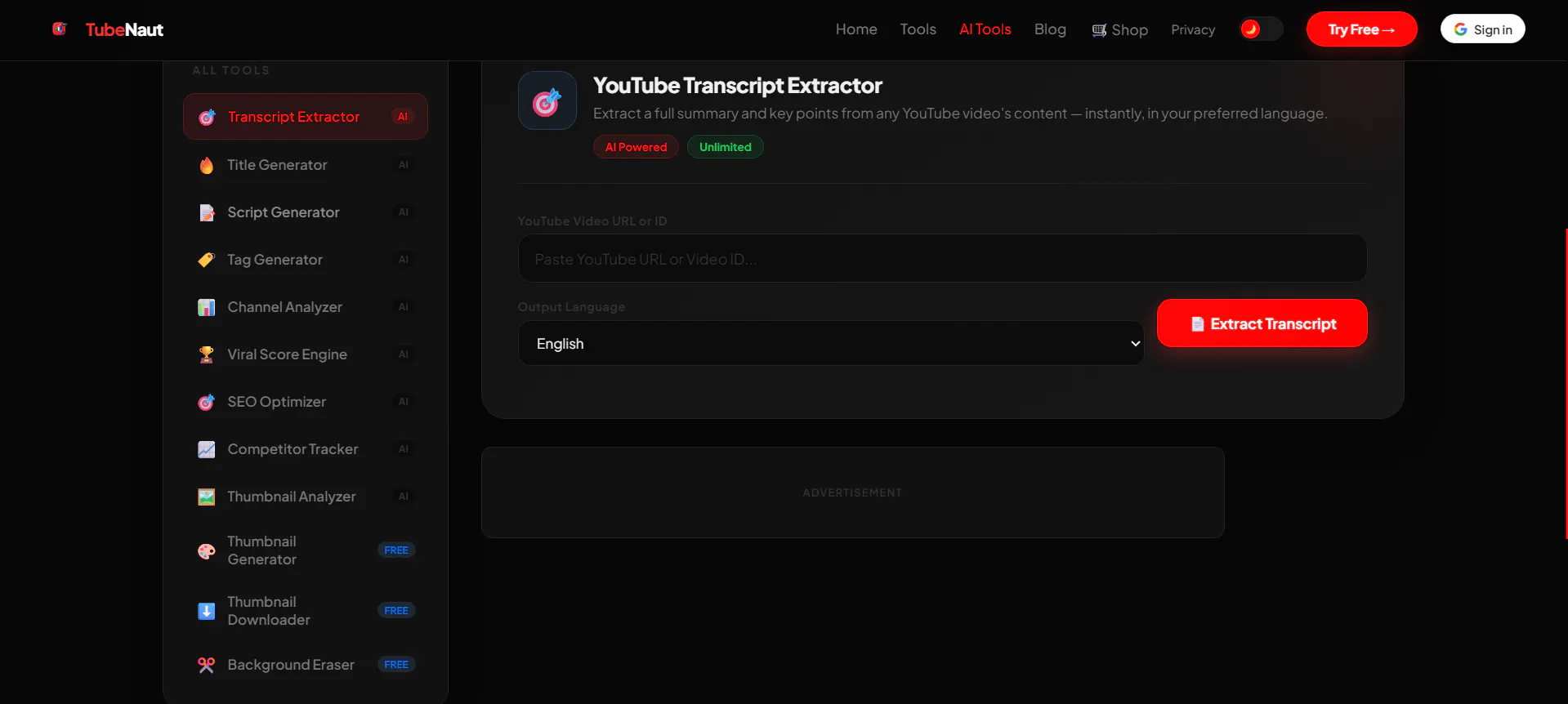Open Script Generator from the sidebar
This screenshot has width=1568, height=704.
click(x=306, y=212)
